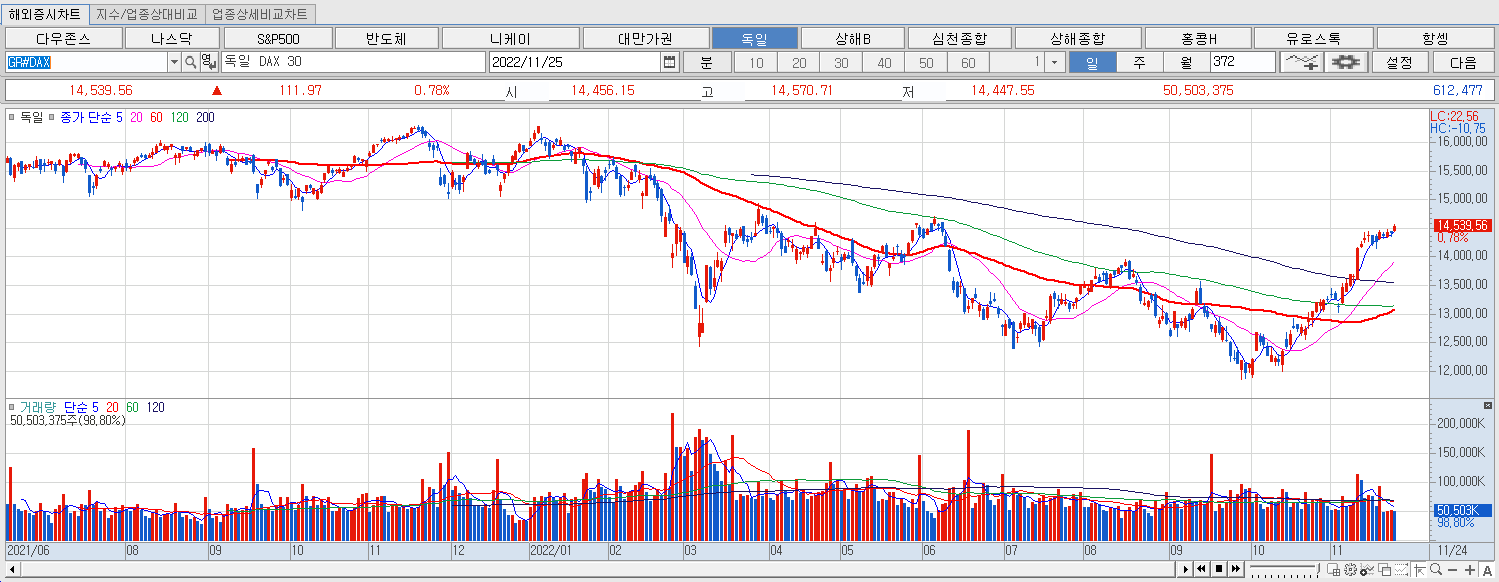Toggle the checkbox beside 독일 price label
This screenshot has height=582, width=1499.
(10, 117)
